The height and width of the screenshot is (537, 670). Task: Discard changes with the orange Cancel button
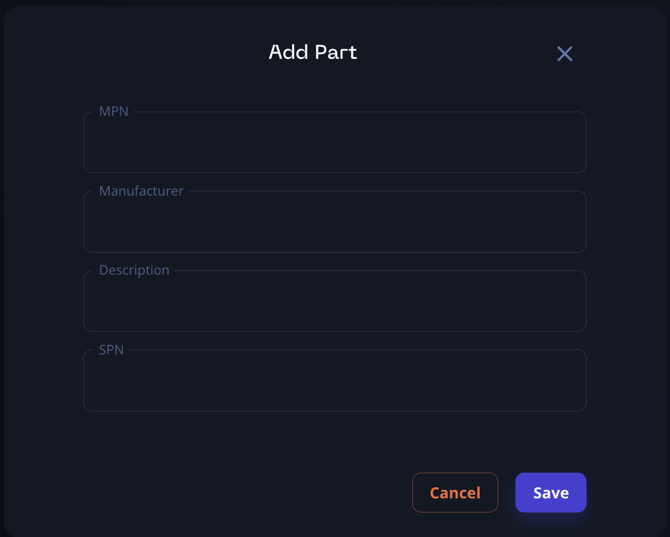(x=455, y=492)
